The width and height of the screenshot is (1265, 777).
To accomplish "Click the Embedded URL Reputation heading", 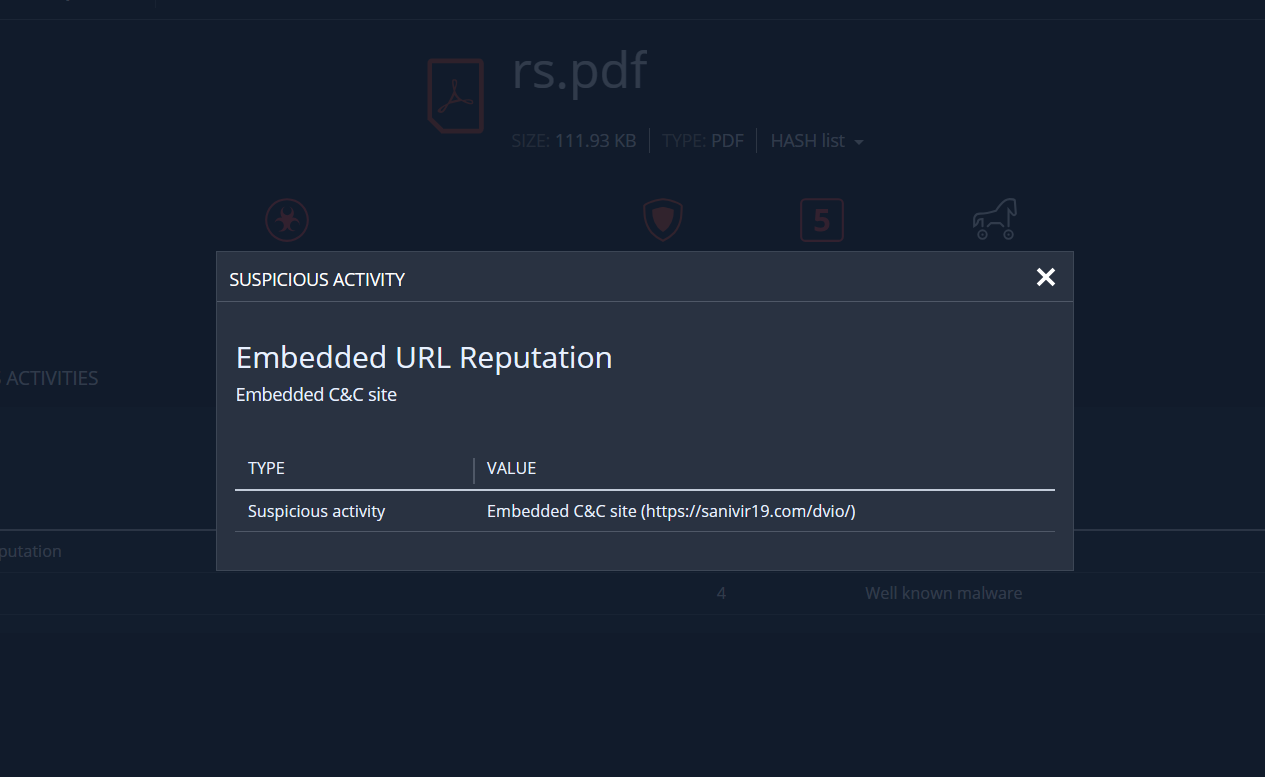I will (424, 357).
